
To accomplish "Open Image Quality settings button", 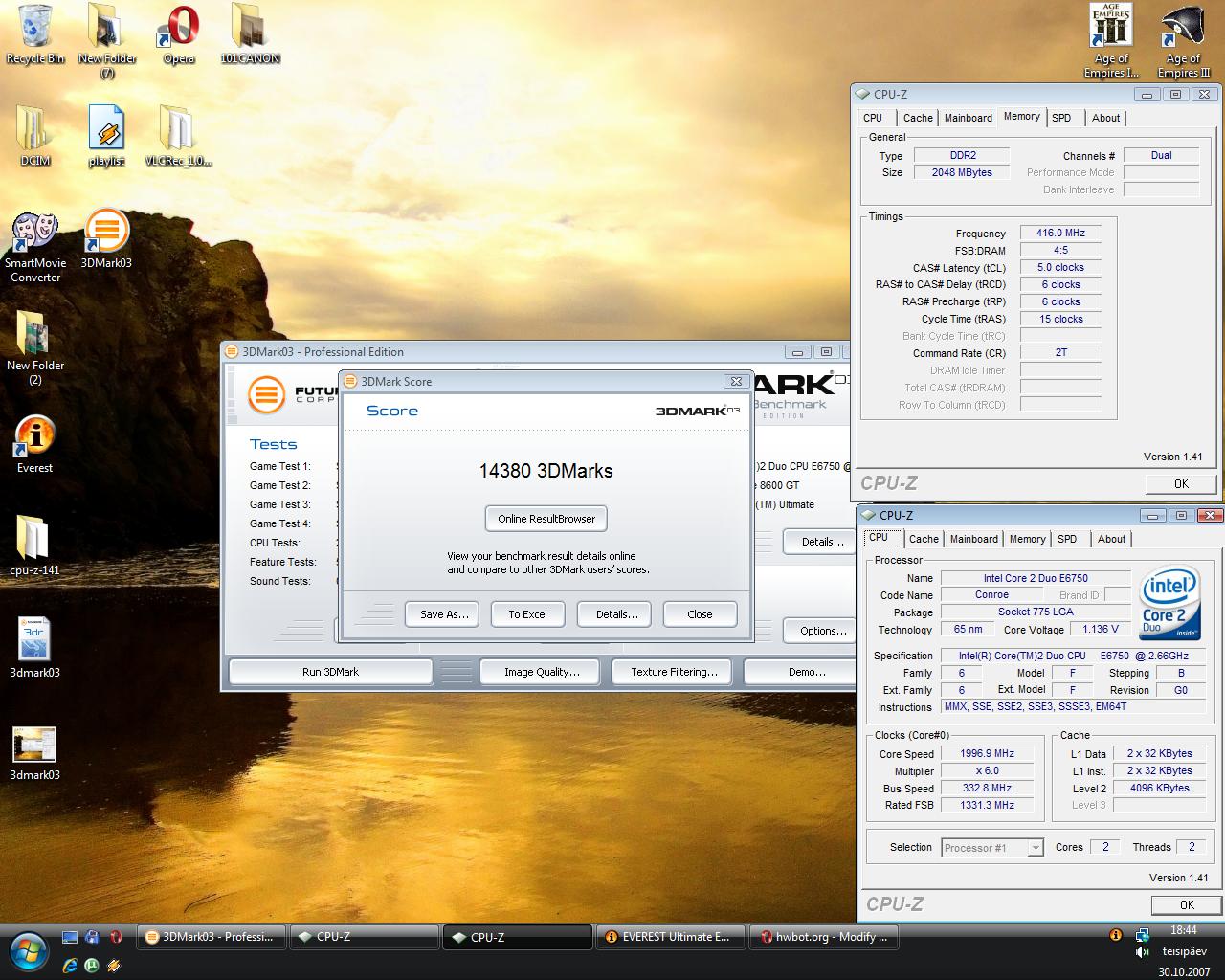I will pyautogui.click(x=542, y=672).
